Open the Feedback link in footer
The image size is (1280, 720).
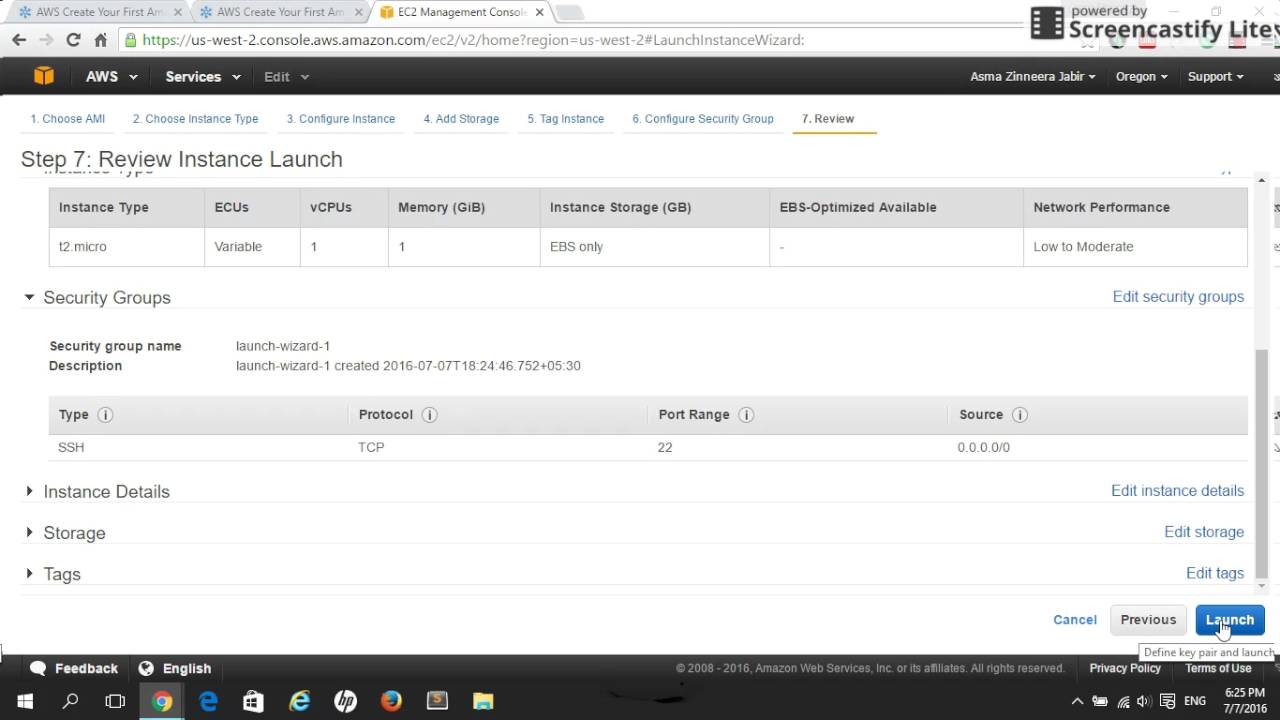coord(74,668)
